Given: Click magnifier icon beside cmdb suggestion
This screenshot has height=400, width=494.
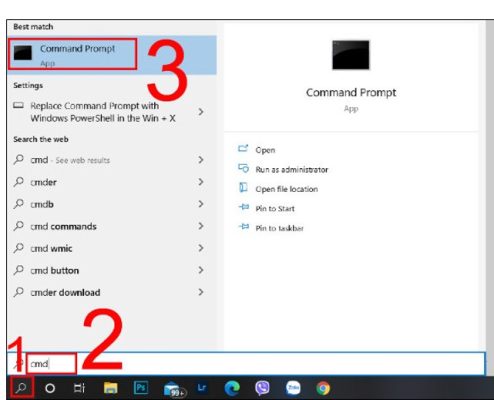Looking at the screenshot, I should point(19,204).
